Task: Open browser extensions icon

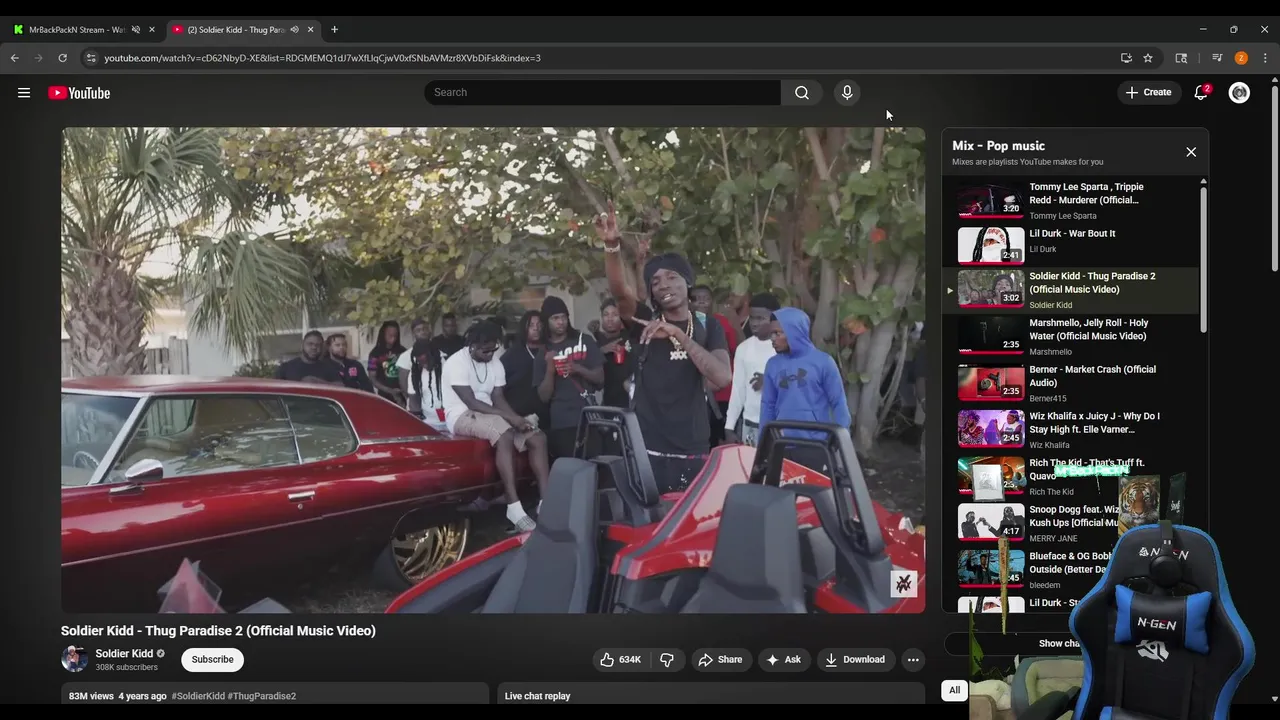Action: pos(1181,58)
